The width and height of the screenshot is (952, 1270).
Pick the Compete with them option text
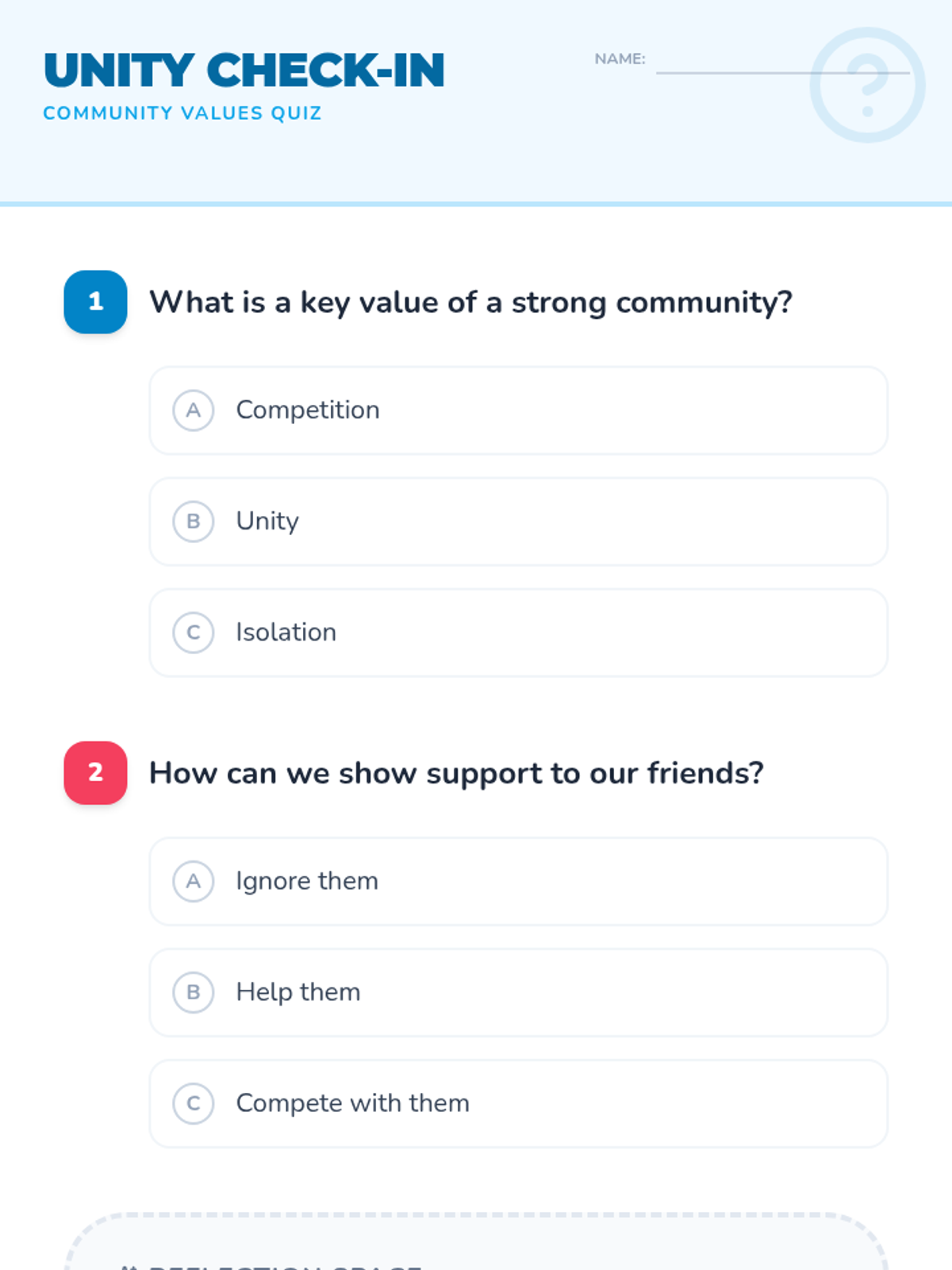pyautogui.click(x=353, y=1103)
